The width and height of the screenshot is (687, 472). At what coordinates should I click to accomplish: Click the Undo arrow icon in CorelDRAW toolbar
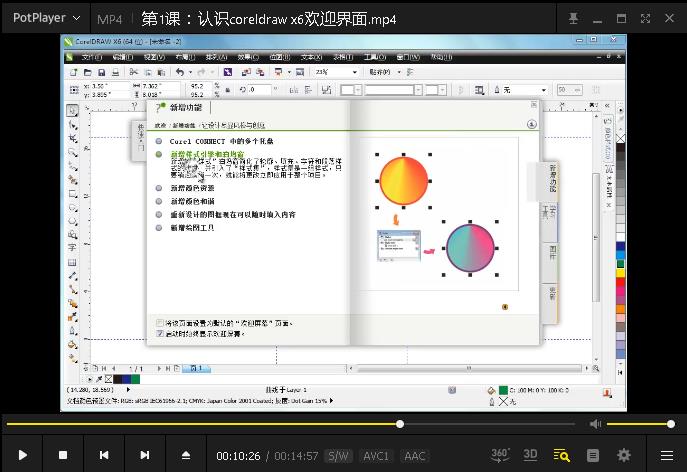[x=180, y=72]
